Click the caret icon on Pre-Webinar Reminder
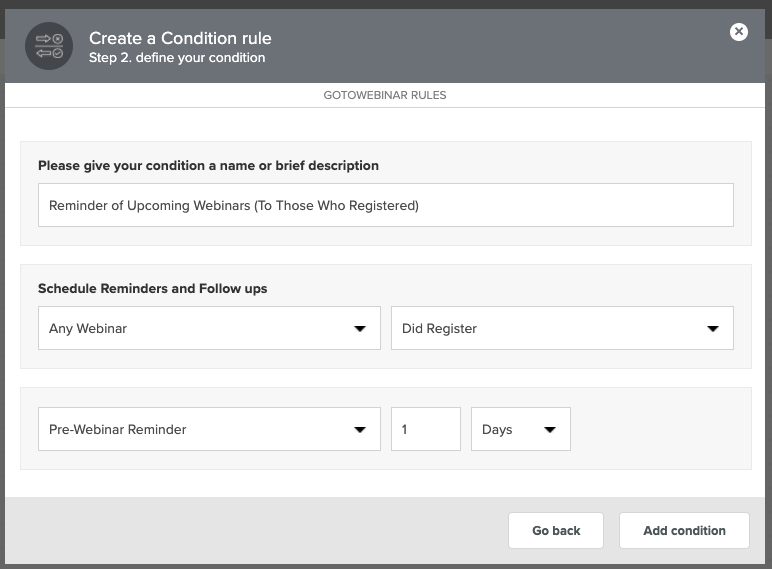This screenshot has width=772, height=569. tap(360, 430)
